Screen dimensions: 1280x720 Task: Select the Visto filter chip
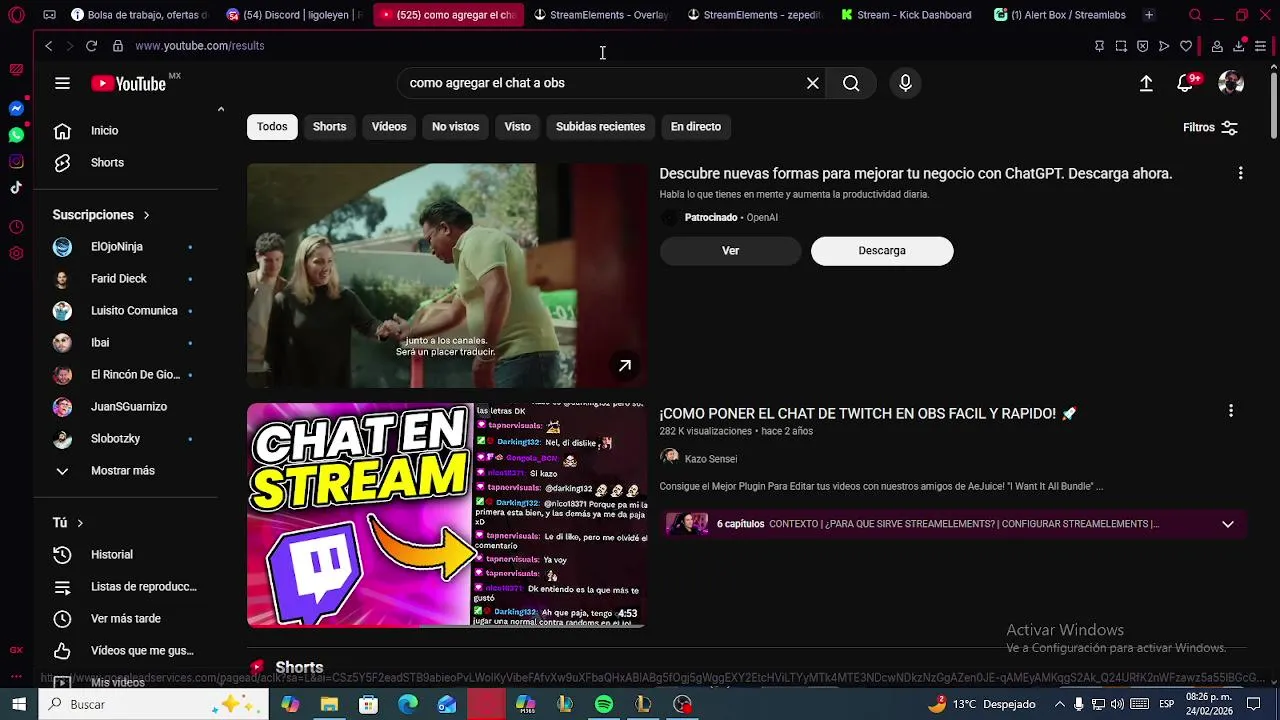point(517,127)
